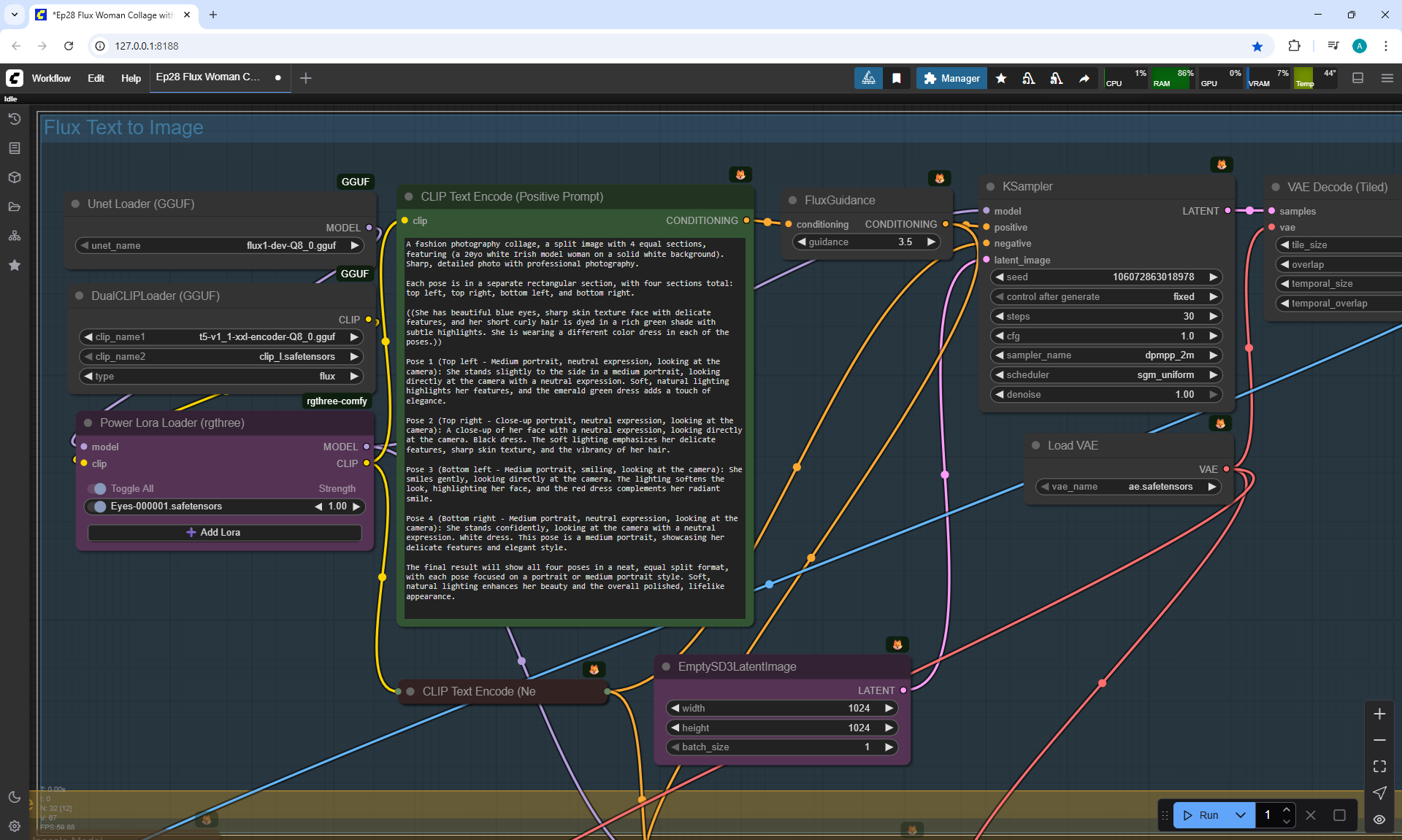Toggle link visibility eye icon
1402x840 pixels.
[x=1379, y=820]
